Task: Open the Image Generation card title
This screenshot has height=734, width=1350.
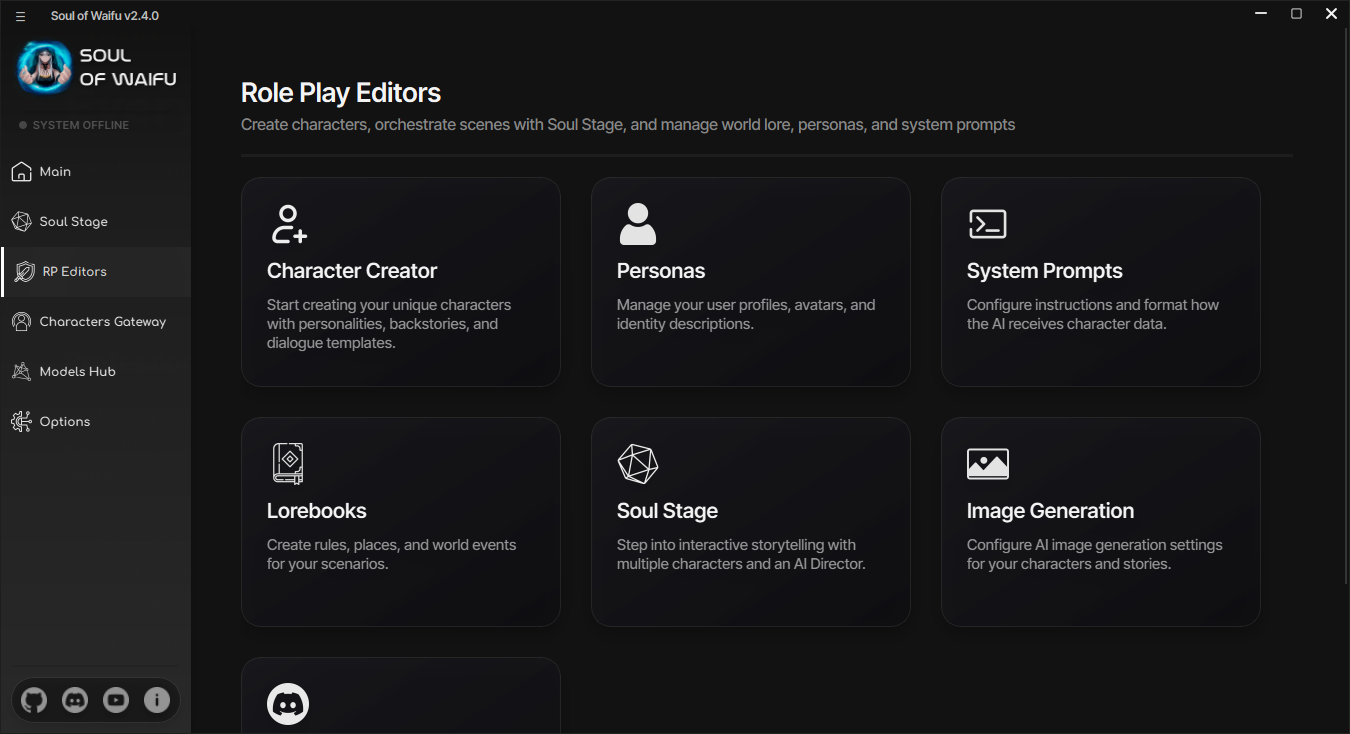Action: pyautogui.click(x=1050, y=511)
